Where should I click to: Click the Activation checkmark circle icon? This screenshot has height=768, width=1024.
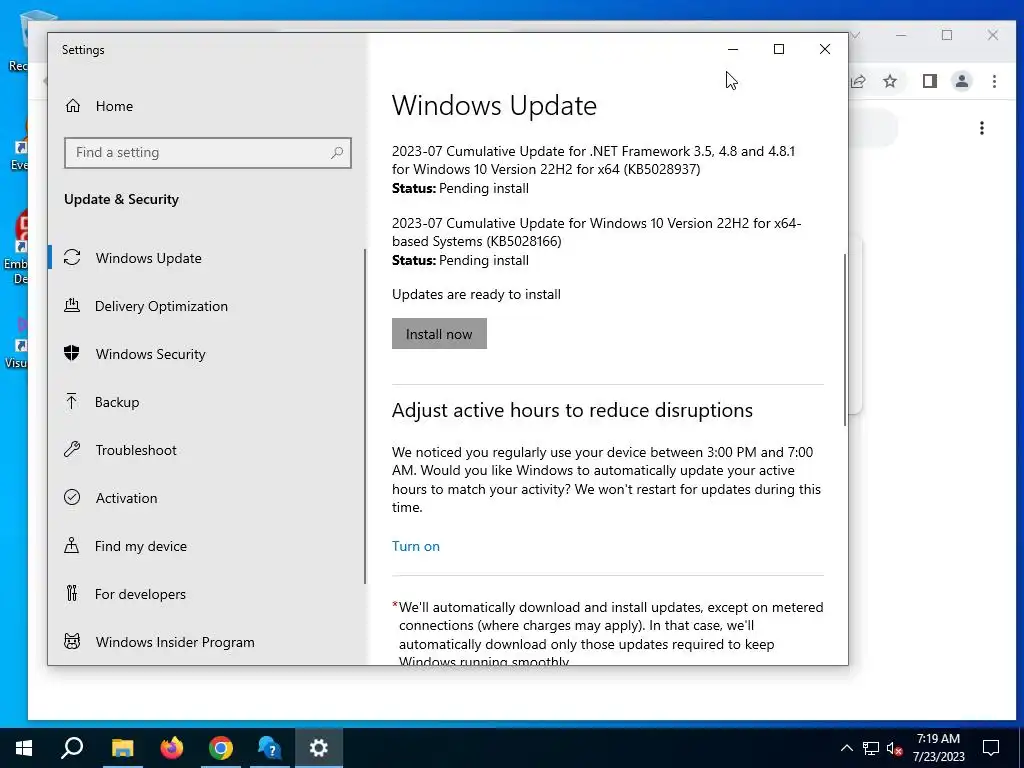[72, 498]
